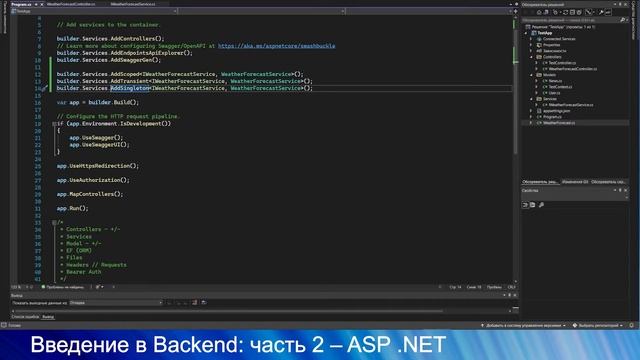Viewport: 640px width, 360px height.
Task: Click categorized view icon in Свойства panel
Action: click(525, 205)
